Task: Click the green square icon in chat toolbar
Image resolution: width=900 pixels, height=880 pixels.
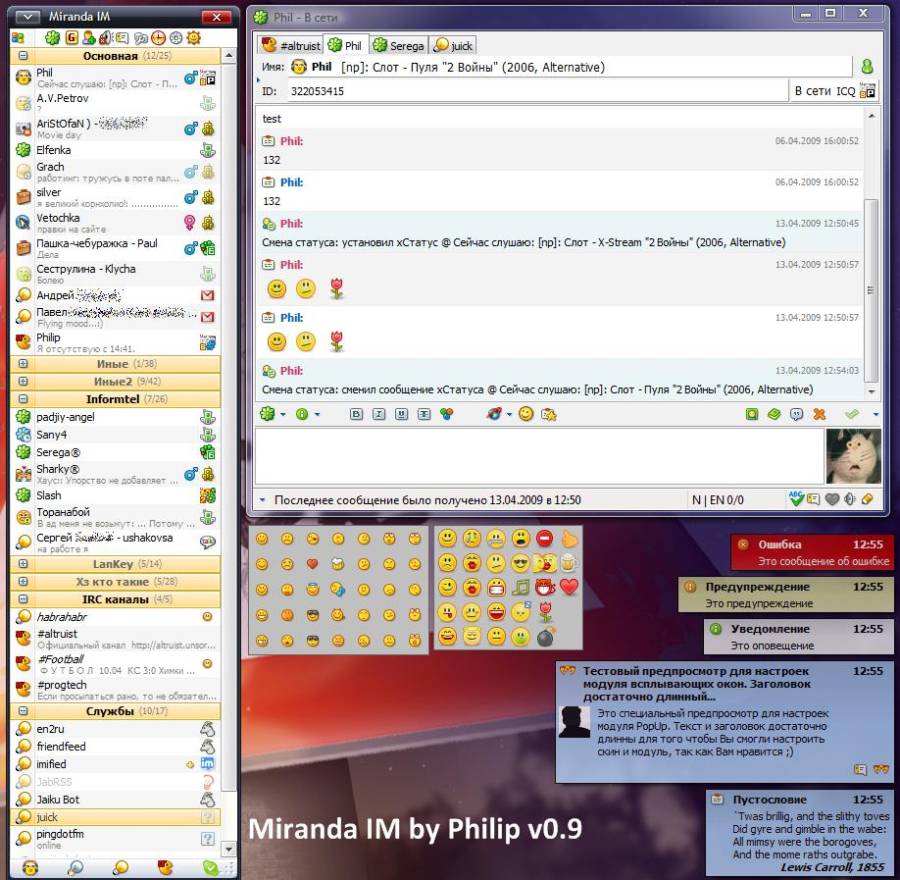Action: (x=752, y=414)
